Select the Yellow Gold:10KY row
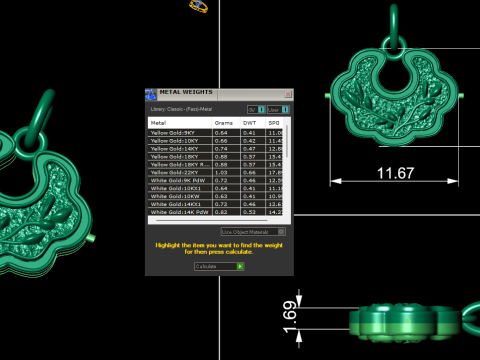 click(215, 141)
